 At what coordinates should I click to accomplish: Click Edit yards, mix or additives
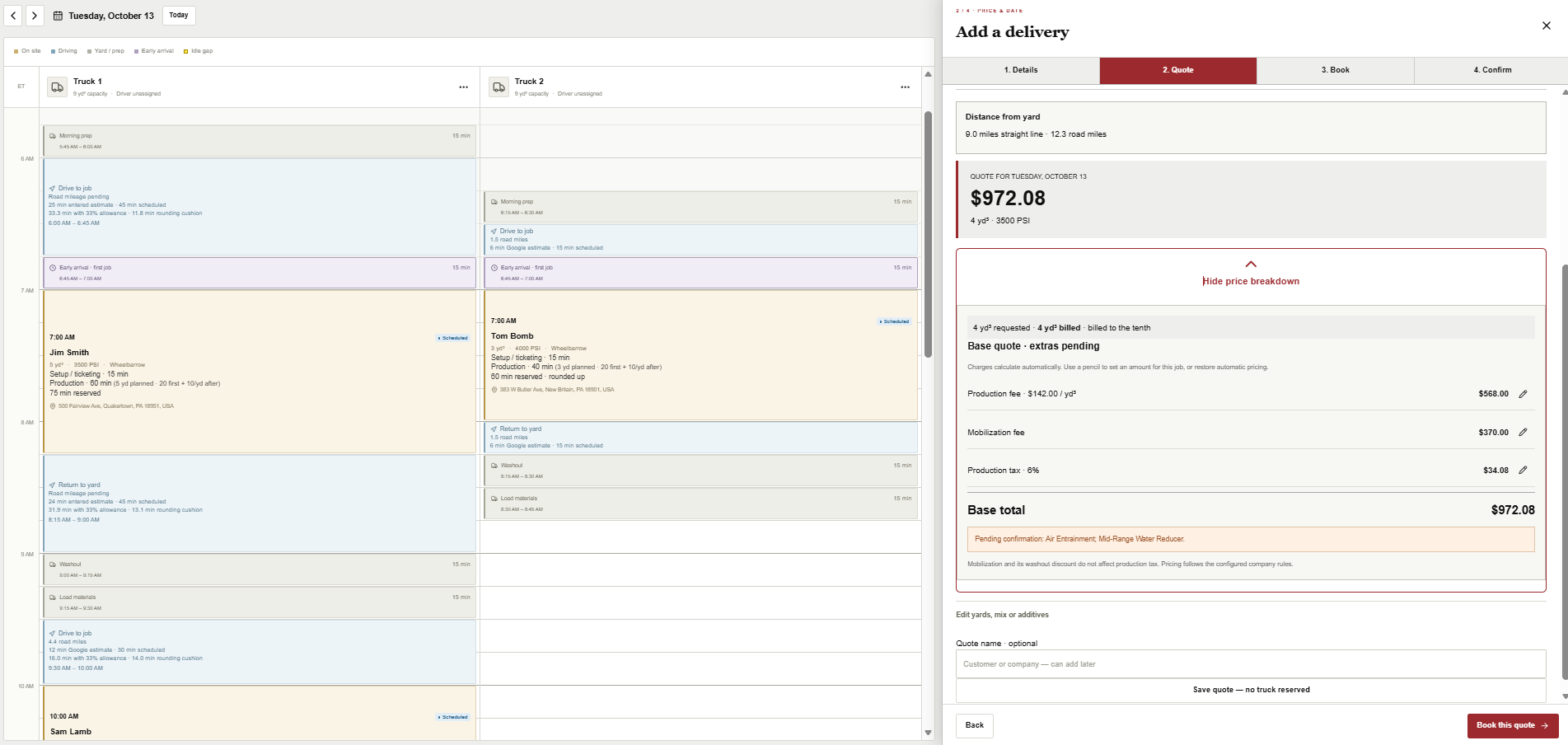point(1002,615)
